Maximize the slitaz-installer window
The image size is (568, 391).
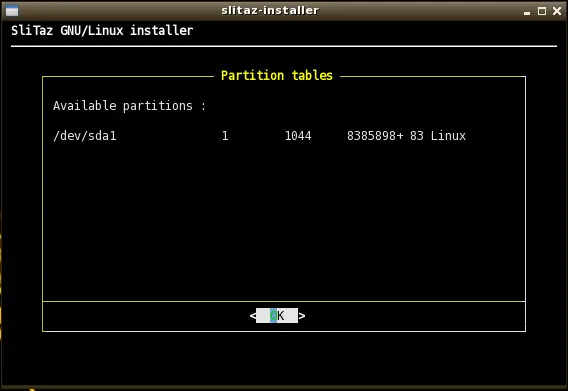pos(542,11)
